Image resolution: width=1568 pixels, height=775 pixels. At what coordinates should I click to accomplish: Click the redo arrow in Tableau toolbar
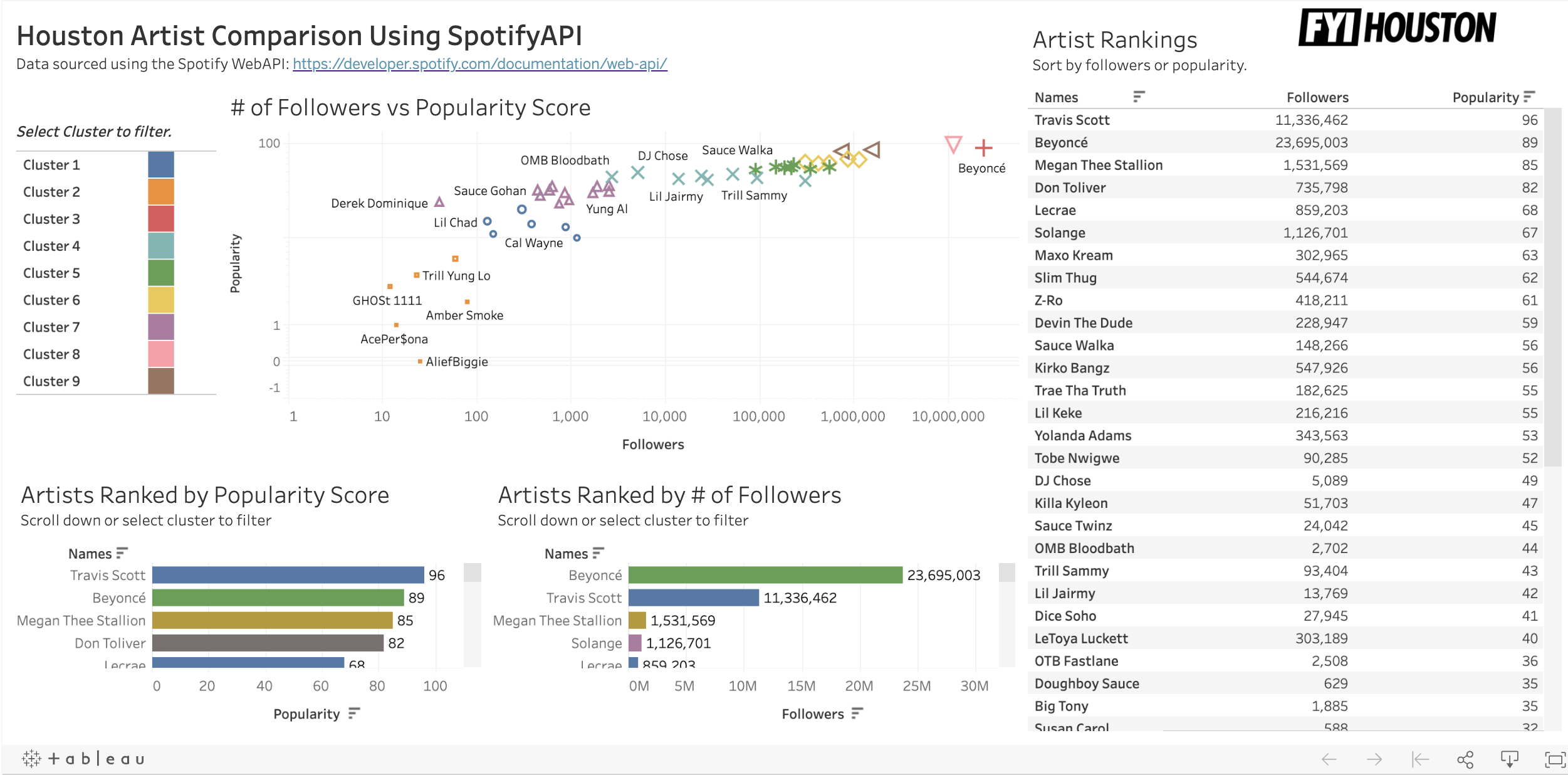pyautogui.click(x=1374, y=759)
